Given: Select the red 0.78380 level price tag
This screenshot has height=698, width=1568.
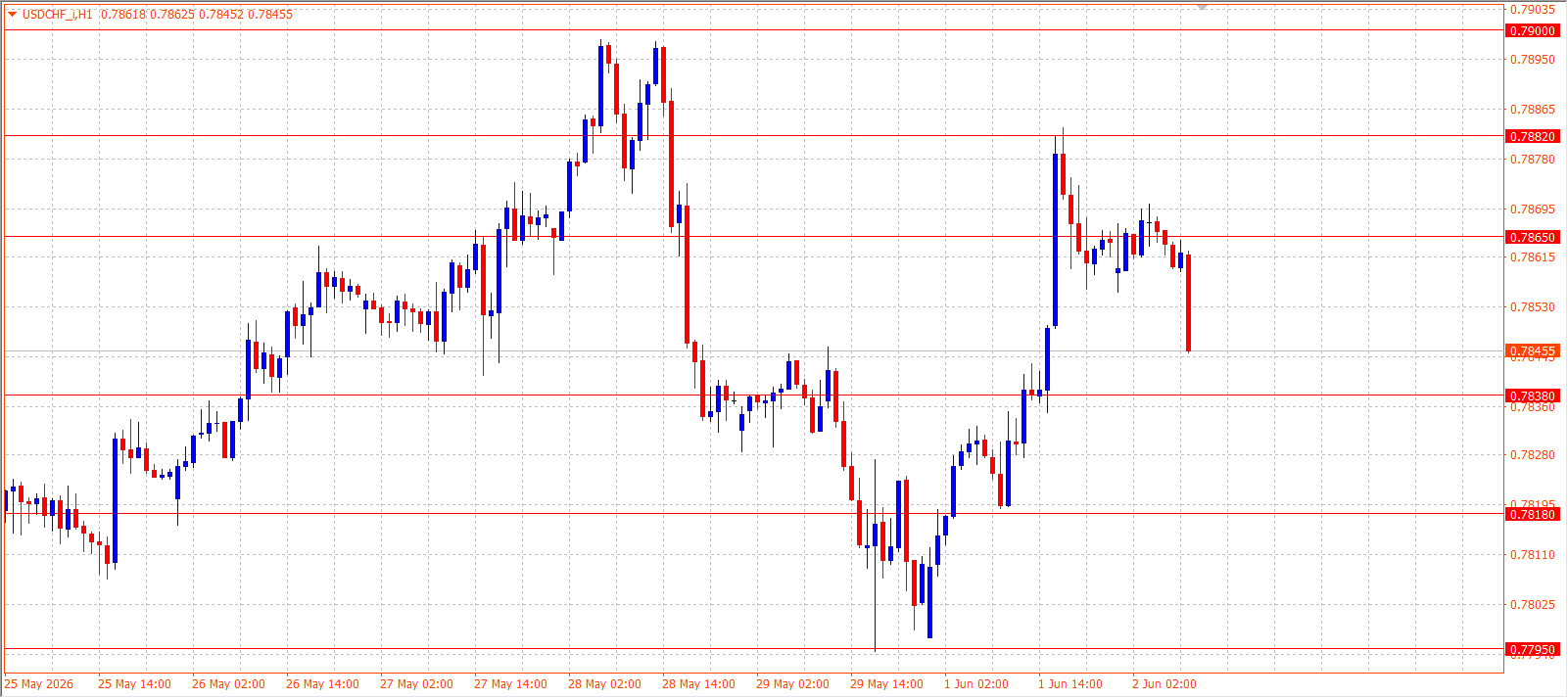Looking at the screenshot, I should click(x=1532, y=396).
